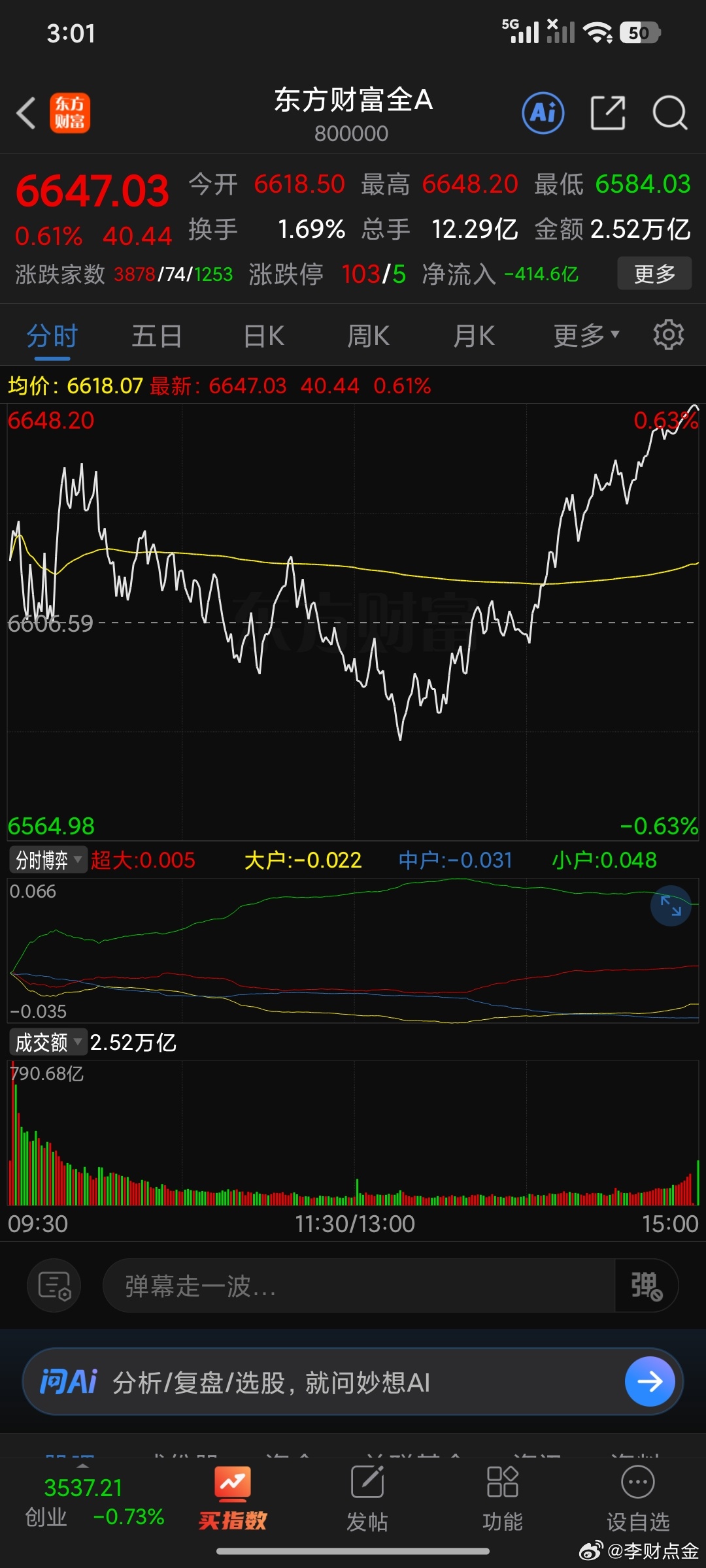706x1568 pixels.
Task: Tap 金额 value 2.52万亿
Action: (641, 229)
